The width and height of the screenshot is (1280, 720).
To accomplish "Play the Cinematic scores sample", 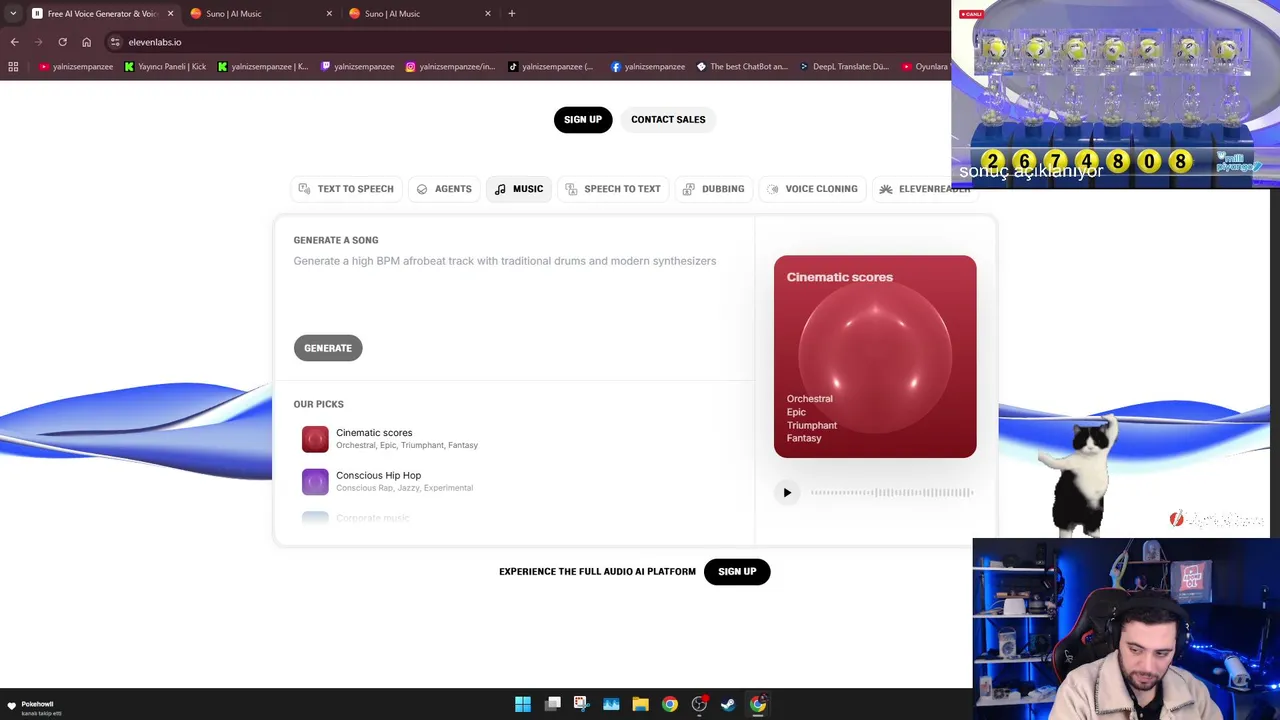I will point(787,492).
